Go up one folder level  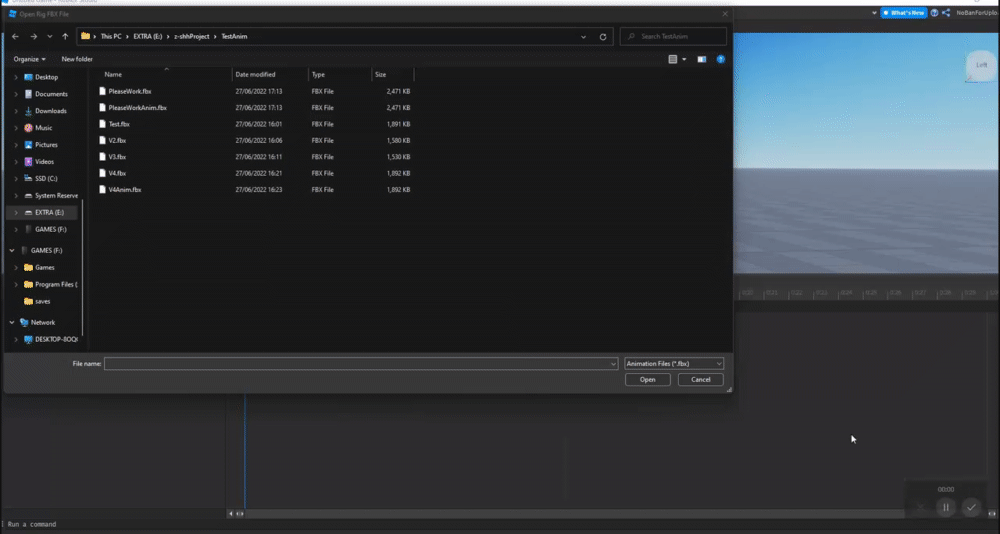point(65,36)
